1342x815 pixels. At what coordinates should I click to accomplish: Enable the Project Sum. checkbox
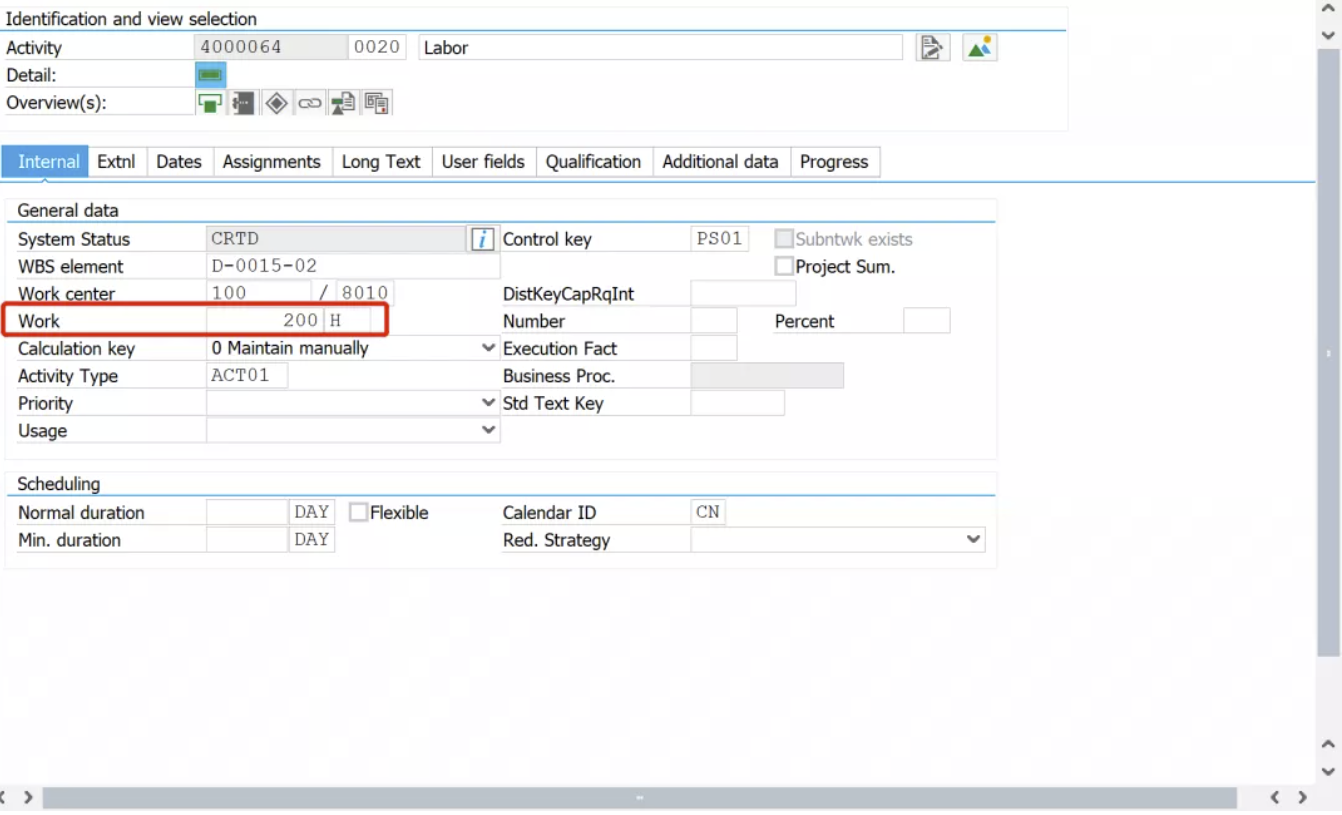784,266
